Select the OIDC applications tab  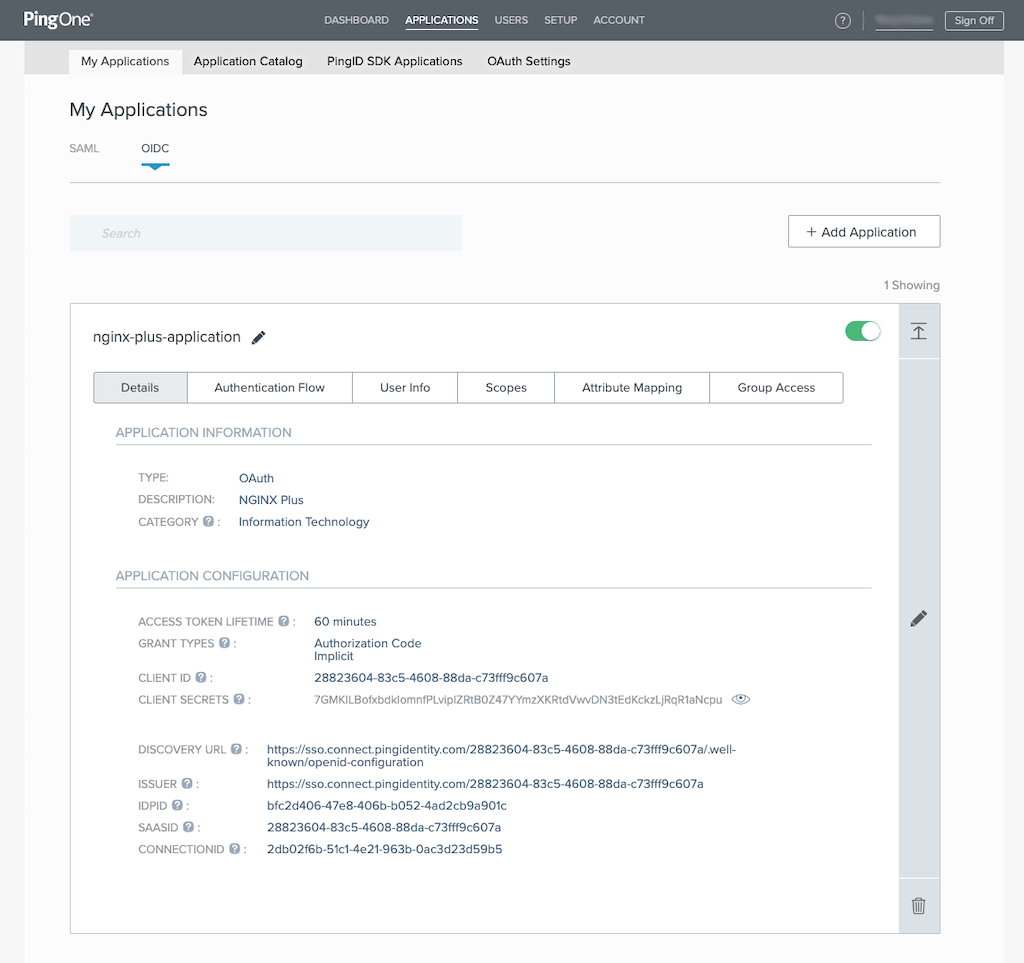pyautogui.click(x=155, y=148)
